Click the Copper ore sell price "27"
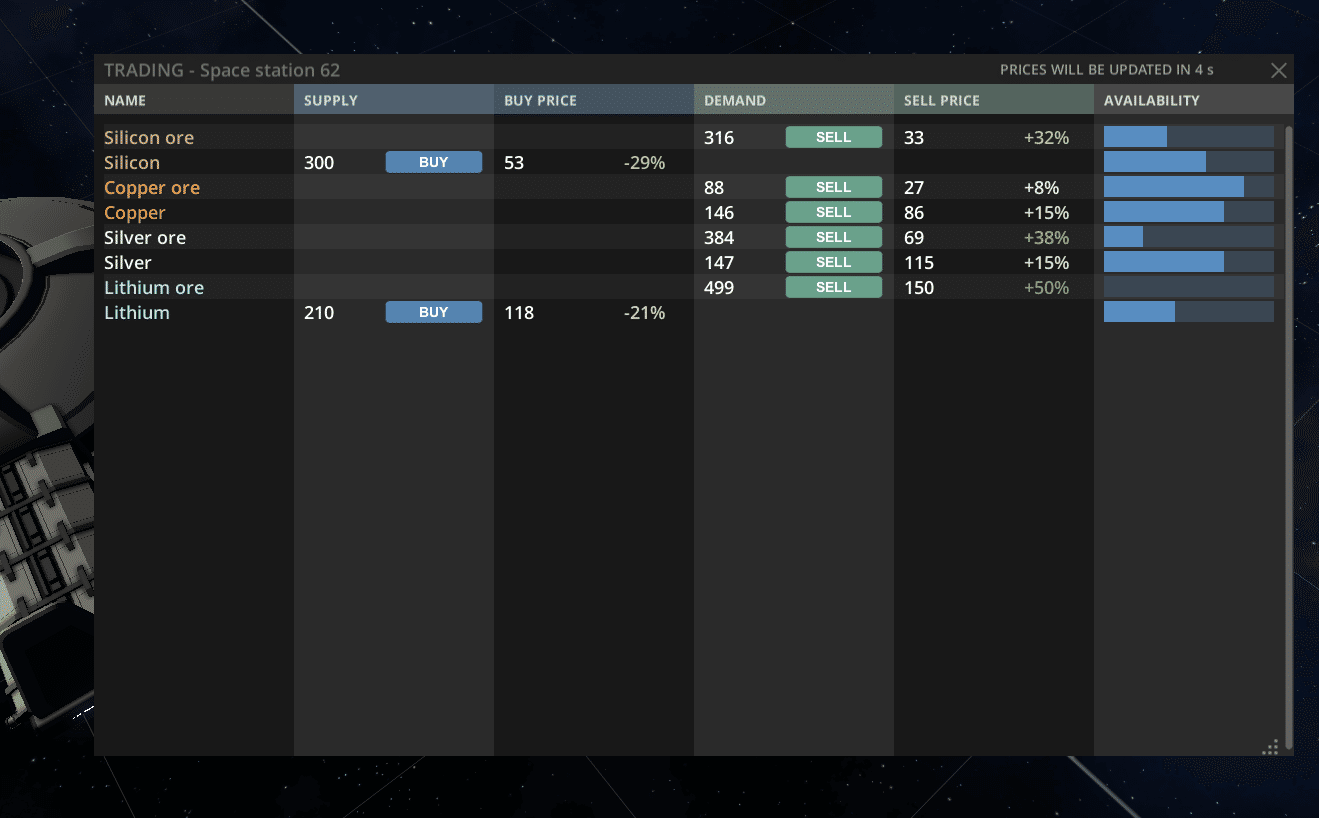 [x=914, y=188]
